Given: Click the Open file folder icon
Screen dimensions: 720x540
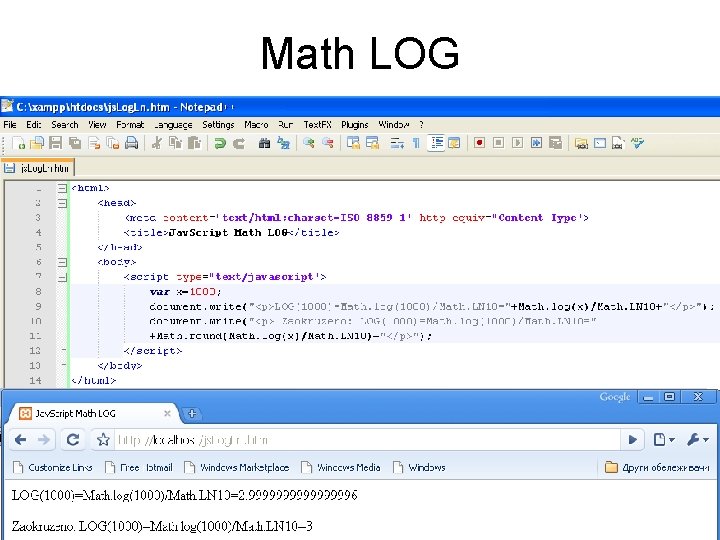Looking at the screenshot, I should [x=37, y=143].
